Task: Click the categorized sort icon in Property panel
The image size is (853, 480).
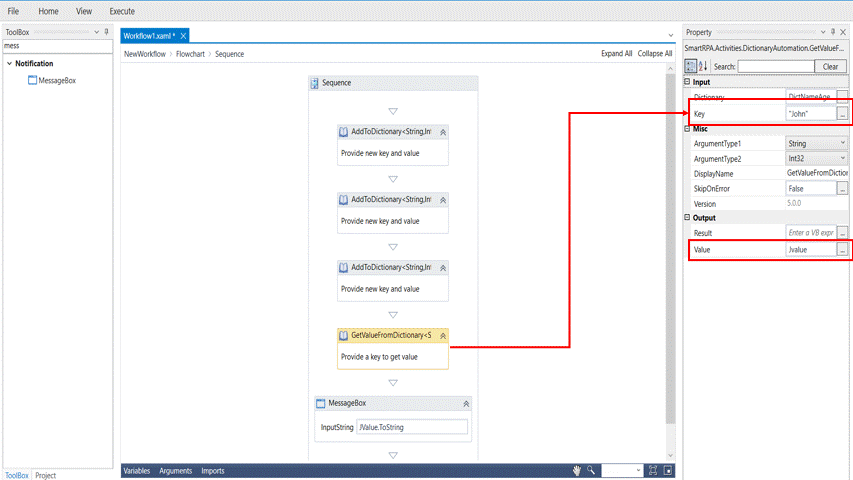Action: (x=691, y=66)
